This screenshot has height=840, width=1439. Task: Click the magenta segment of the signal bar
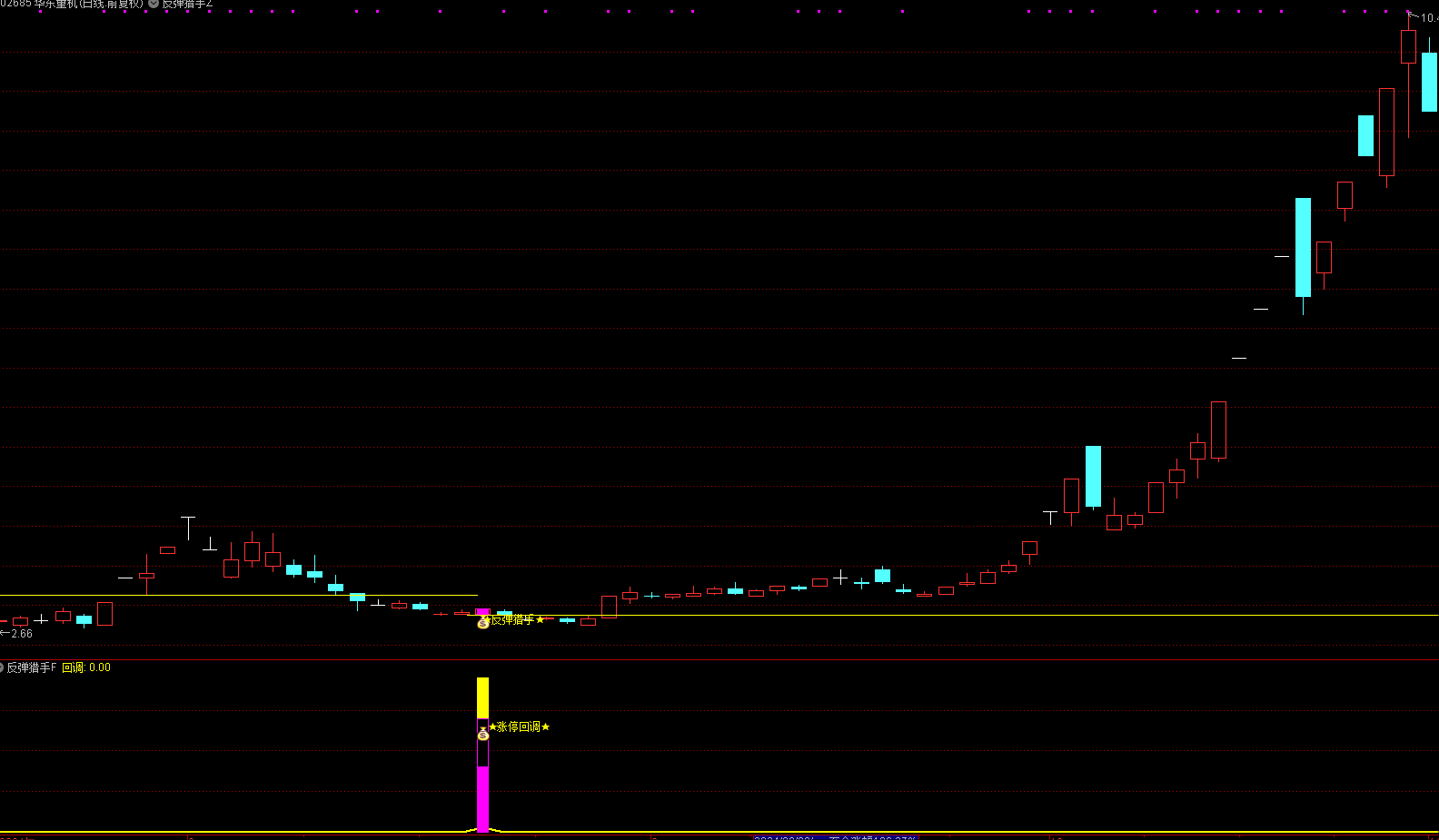482,799
